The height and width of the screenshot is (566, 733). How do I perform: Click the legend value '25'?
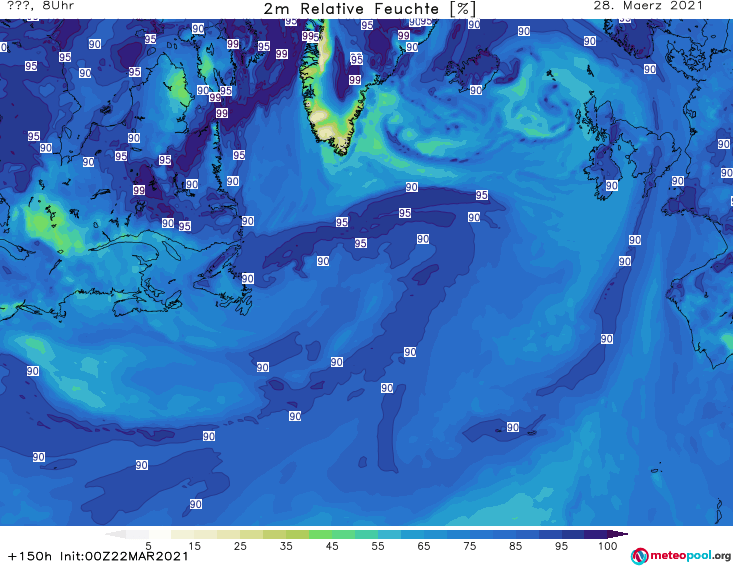pyautogui.click(x=240, y=546)
